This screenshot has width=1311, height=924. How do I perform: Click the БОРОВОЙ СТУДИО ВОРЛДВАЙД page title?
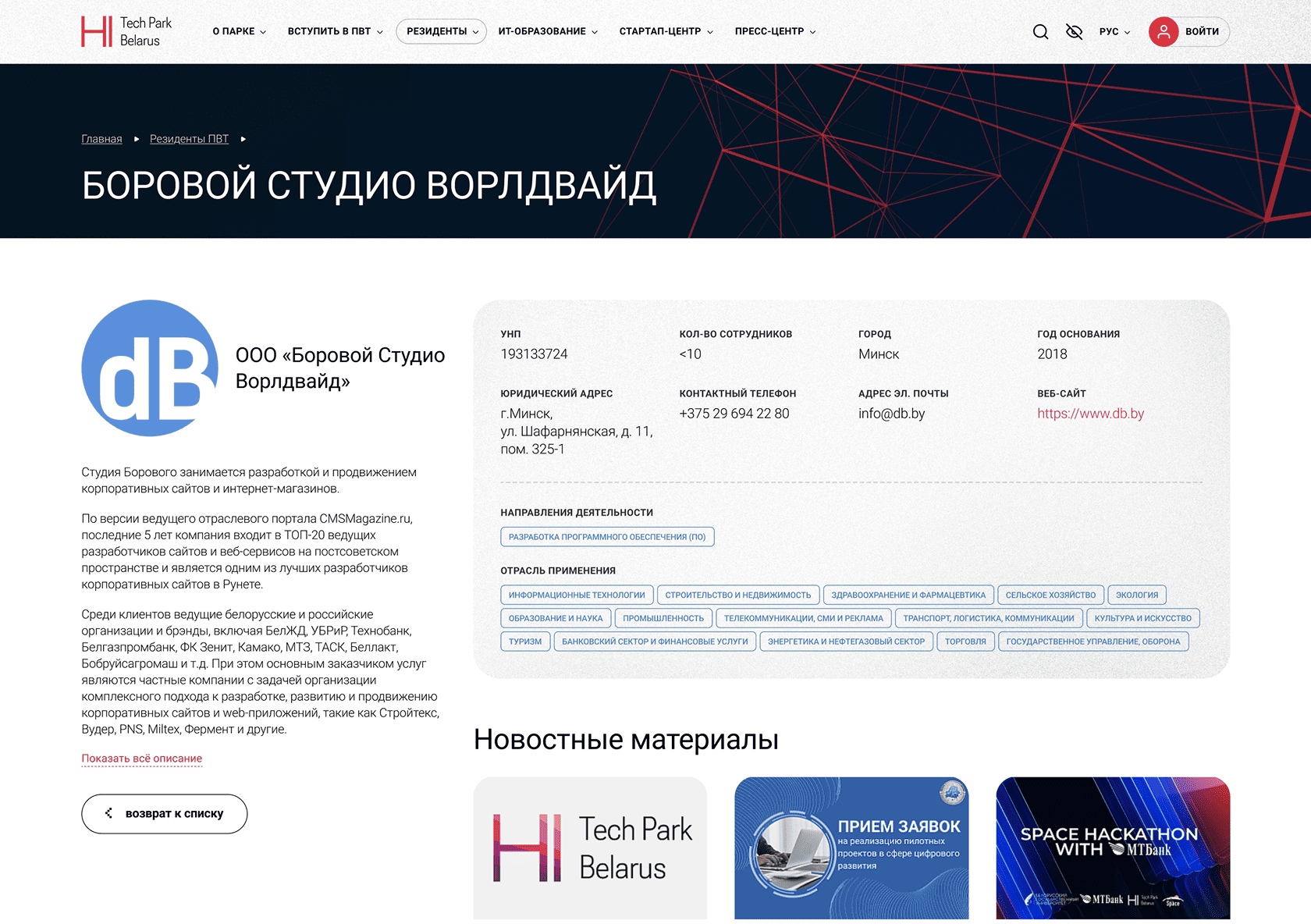pos(369,186)
